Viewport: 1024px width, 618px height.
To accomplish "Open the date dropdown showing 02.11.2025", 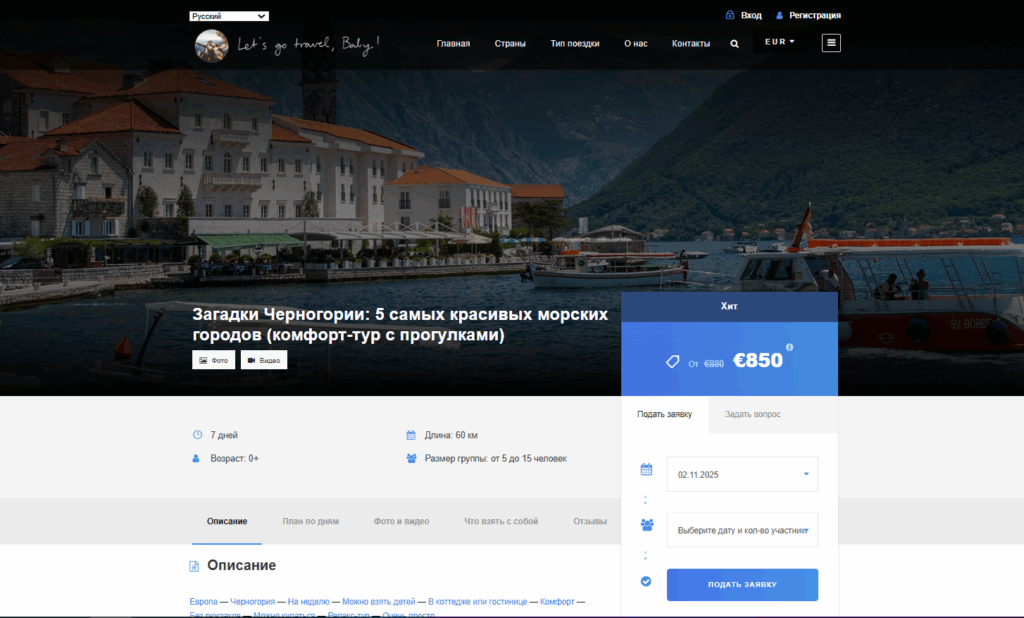I will (x=742, y=474).
